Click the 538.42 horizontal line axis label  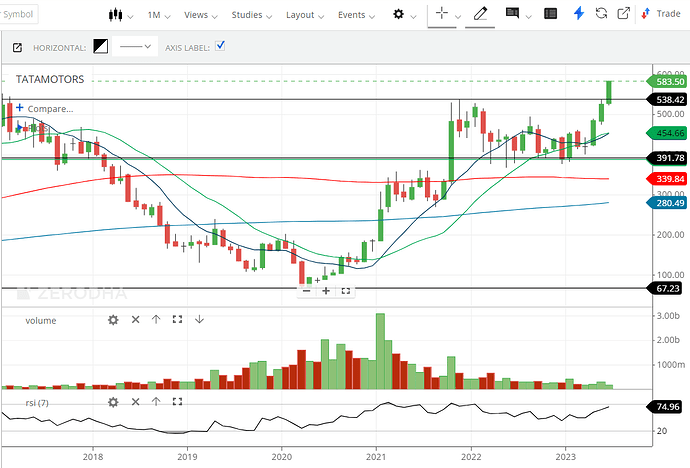(667, 99)
